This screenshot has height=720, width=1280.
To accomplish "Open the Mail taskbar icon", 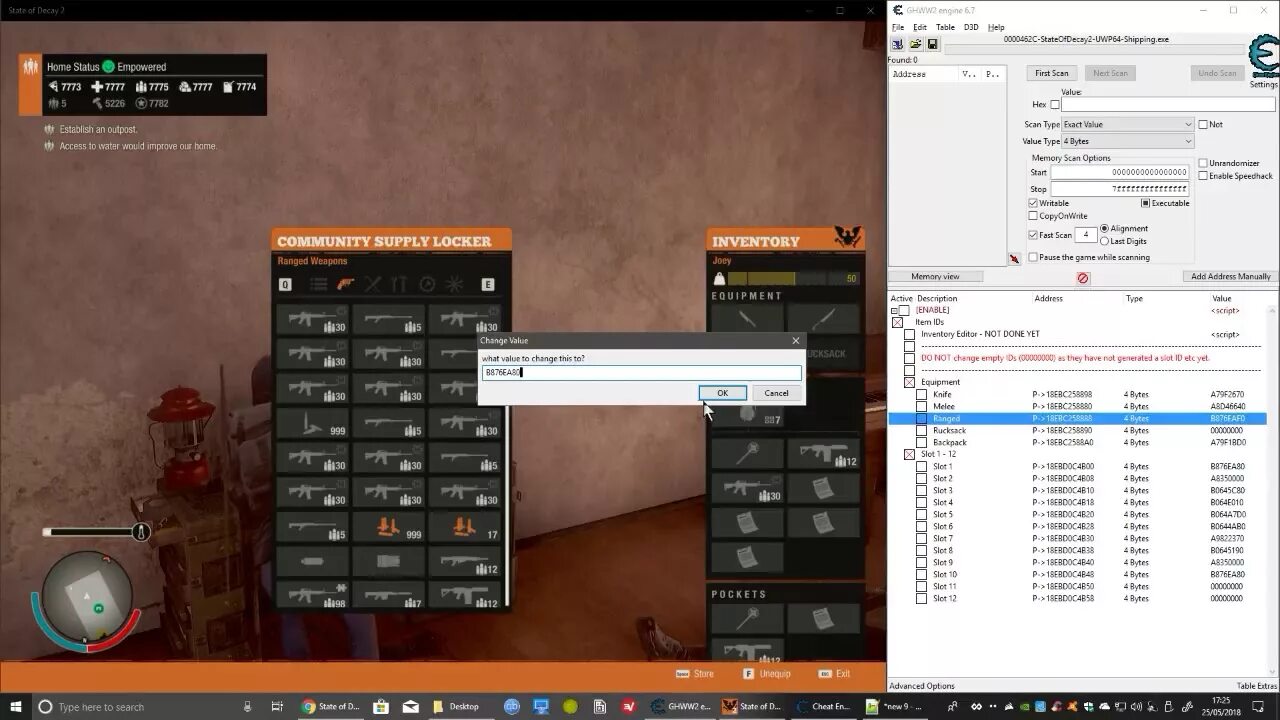I will pos(410,706).
